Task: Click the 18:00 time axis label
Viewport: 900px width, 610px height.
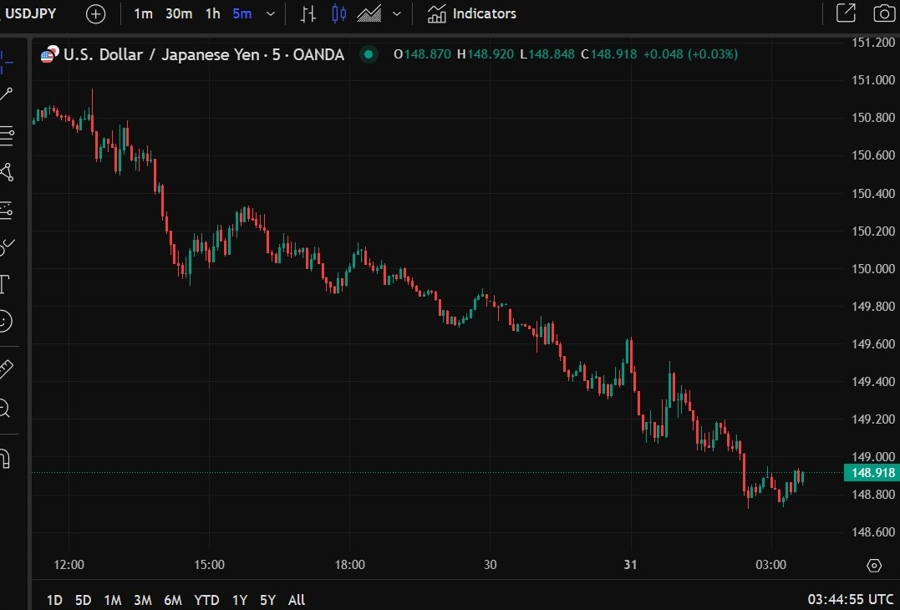Action: pos(350,565)
